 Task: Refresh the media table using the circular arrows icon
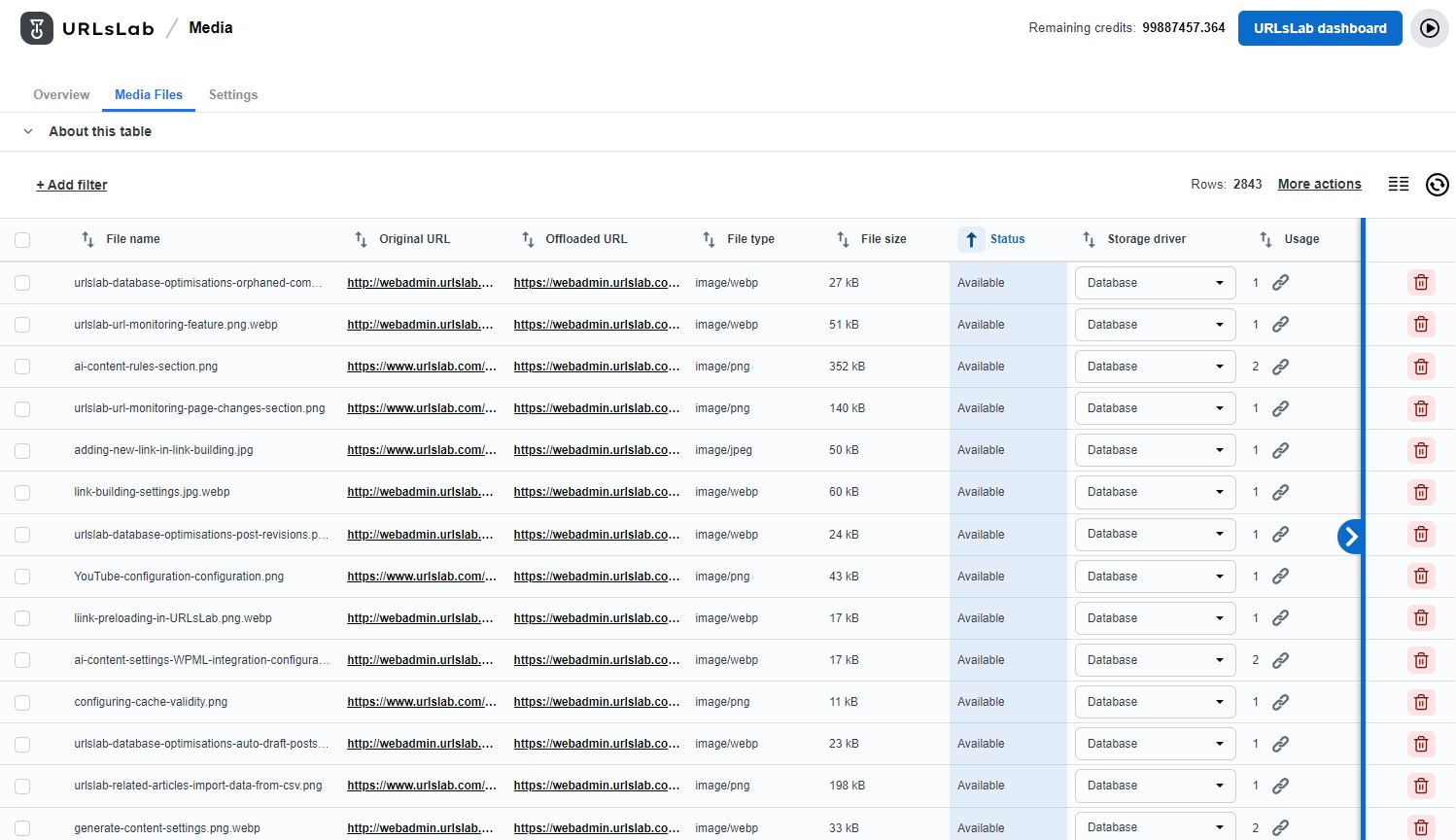click(x=1438, y=185)
